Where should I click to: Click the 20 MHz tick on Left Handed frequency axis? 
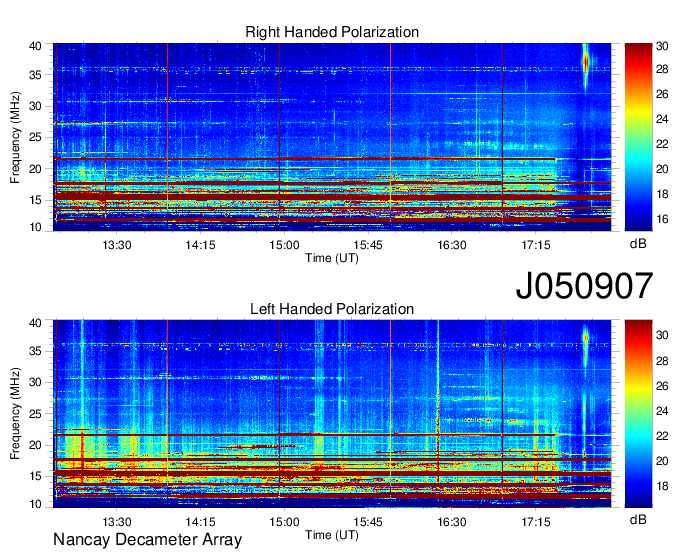[35, 445]
